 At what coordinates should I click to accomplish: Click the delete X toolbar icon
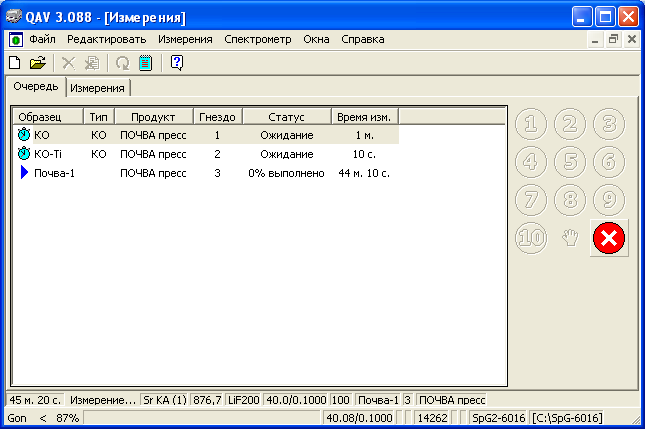(68, 63)
